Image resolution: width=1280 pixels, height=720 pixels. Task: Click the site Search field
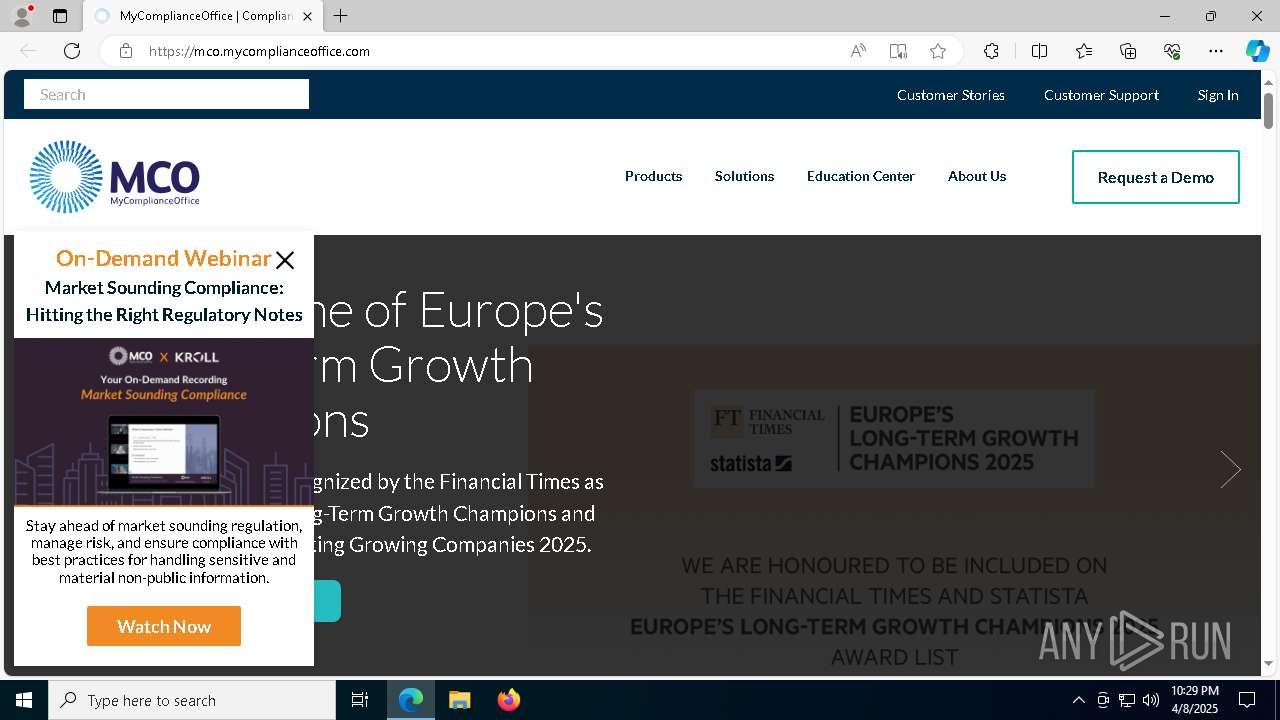click(166, 94)
